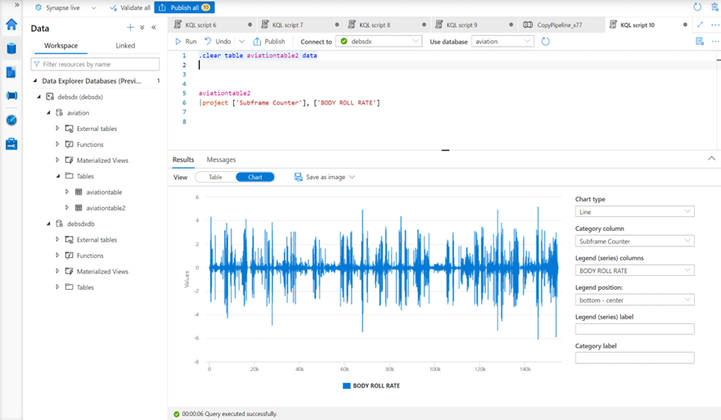Switch to the Workspace tab
Screen dimensions: 721x420
[61, 46]
